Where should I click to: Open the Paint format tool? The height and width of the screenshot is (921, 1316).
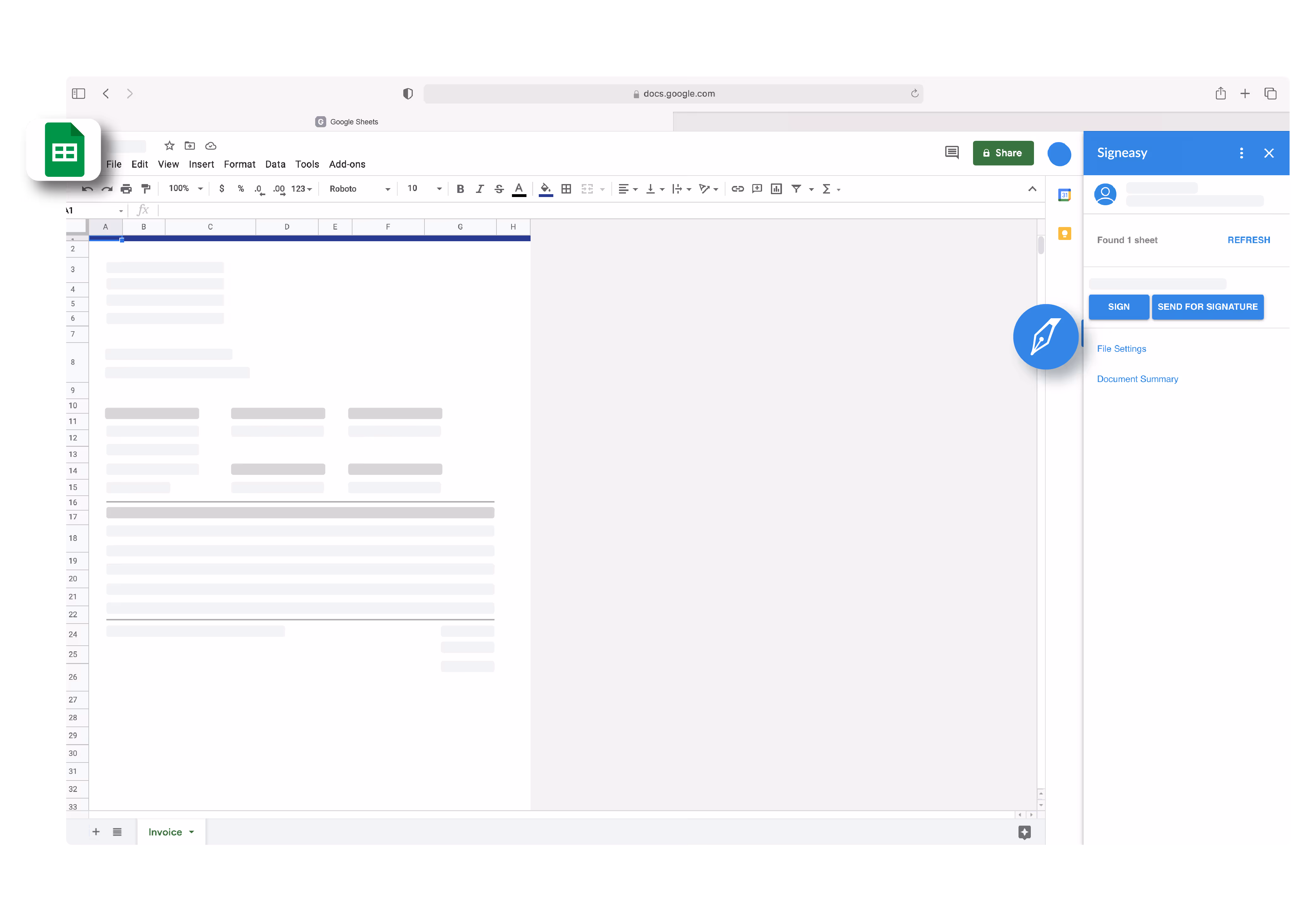pos(146,188)
